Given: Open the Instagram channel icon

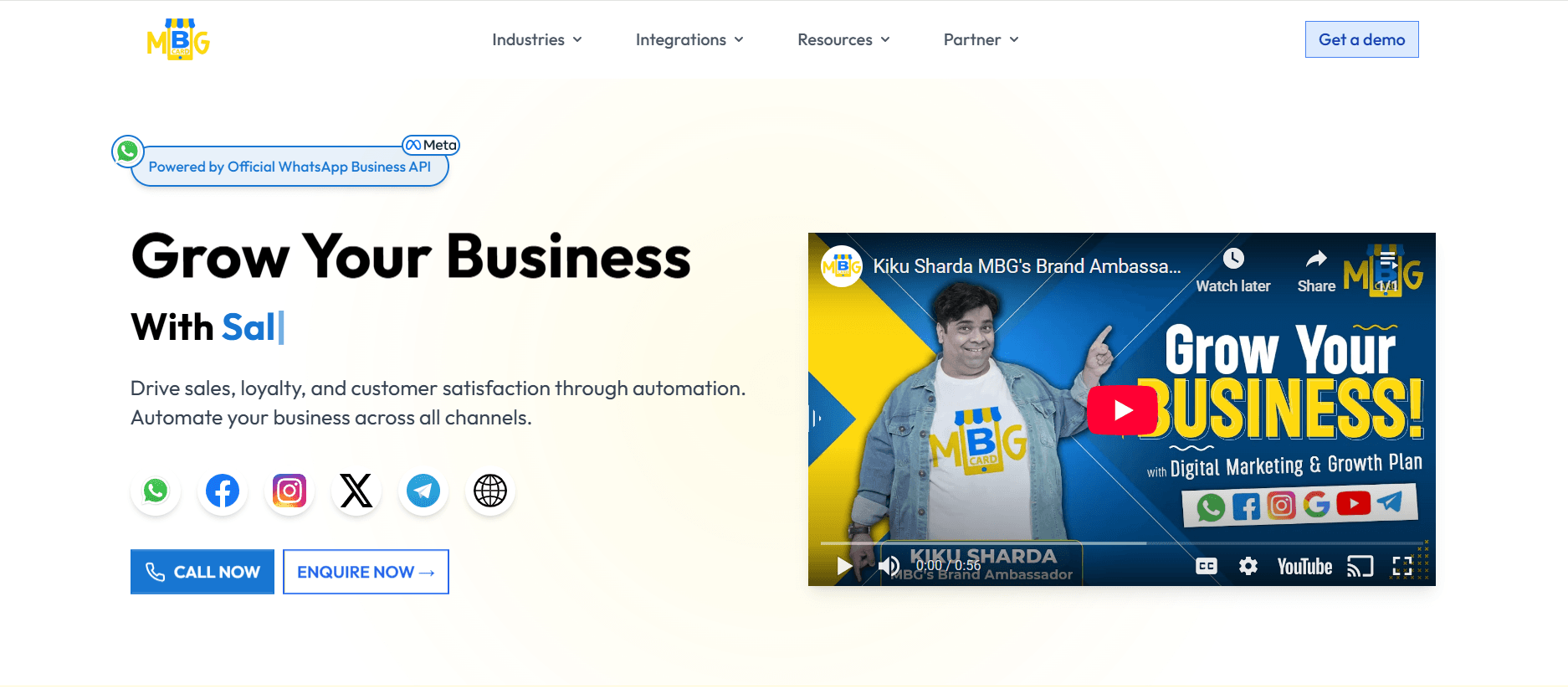Looking at the screenshot, I should 290,491.
